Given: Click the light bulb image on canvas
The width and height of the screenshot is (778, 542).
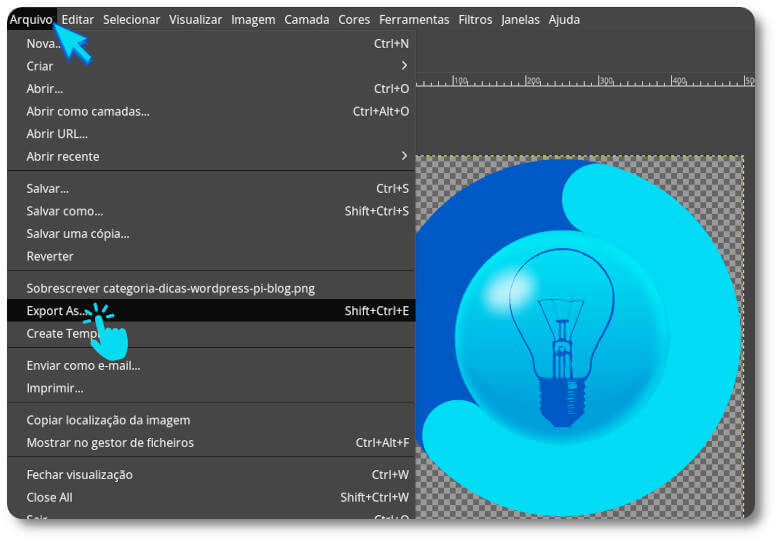Looking at the screenshot, I should [x=561, y=337].
